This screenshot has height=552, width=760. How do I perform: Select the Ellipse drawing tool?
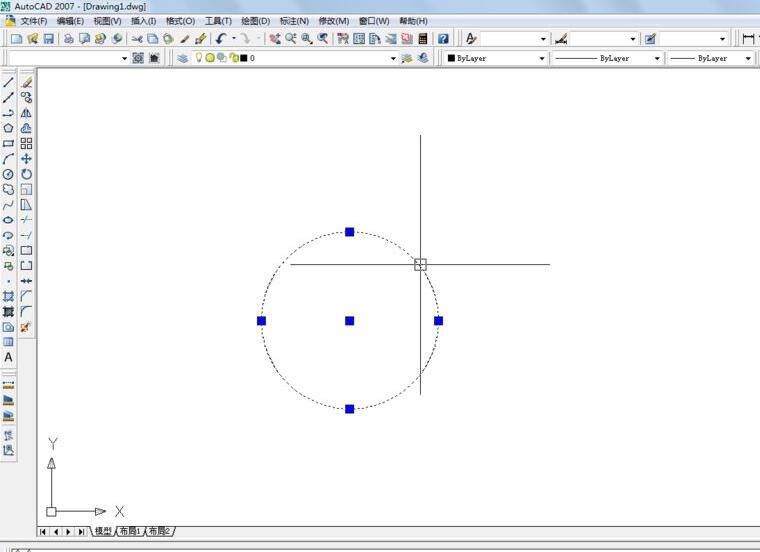tap(8, 220)
